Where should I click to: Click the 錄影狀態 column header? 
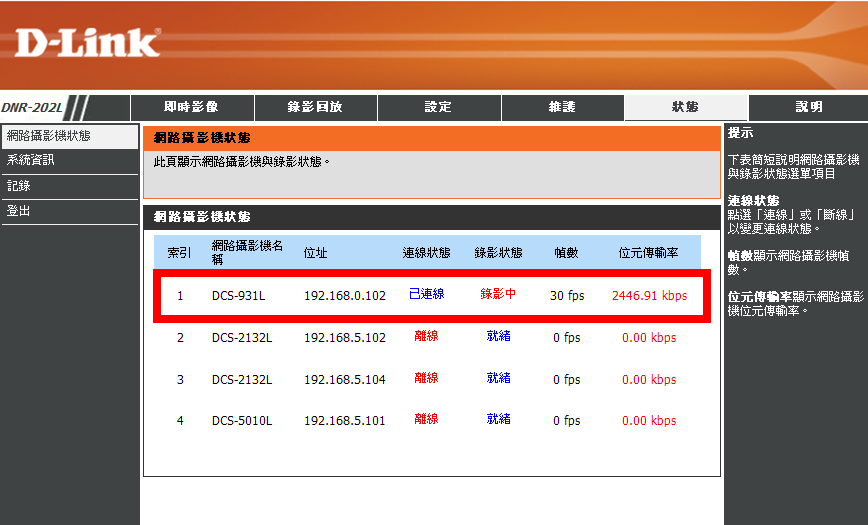(x=498, y=253)
